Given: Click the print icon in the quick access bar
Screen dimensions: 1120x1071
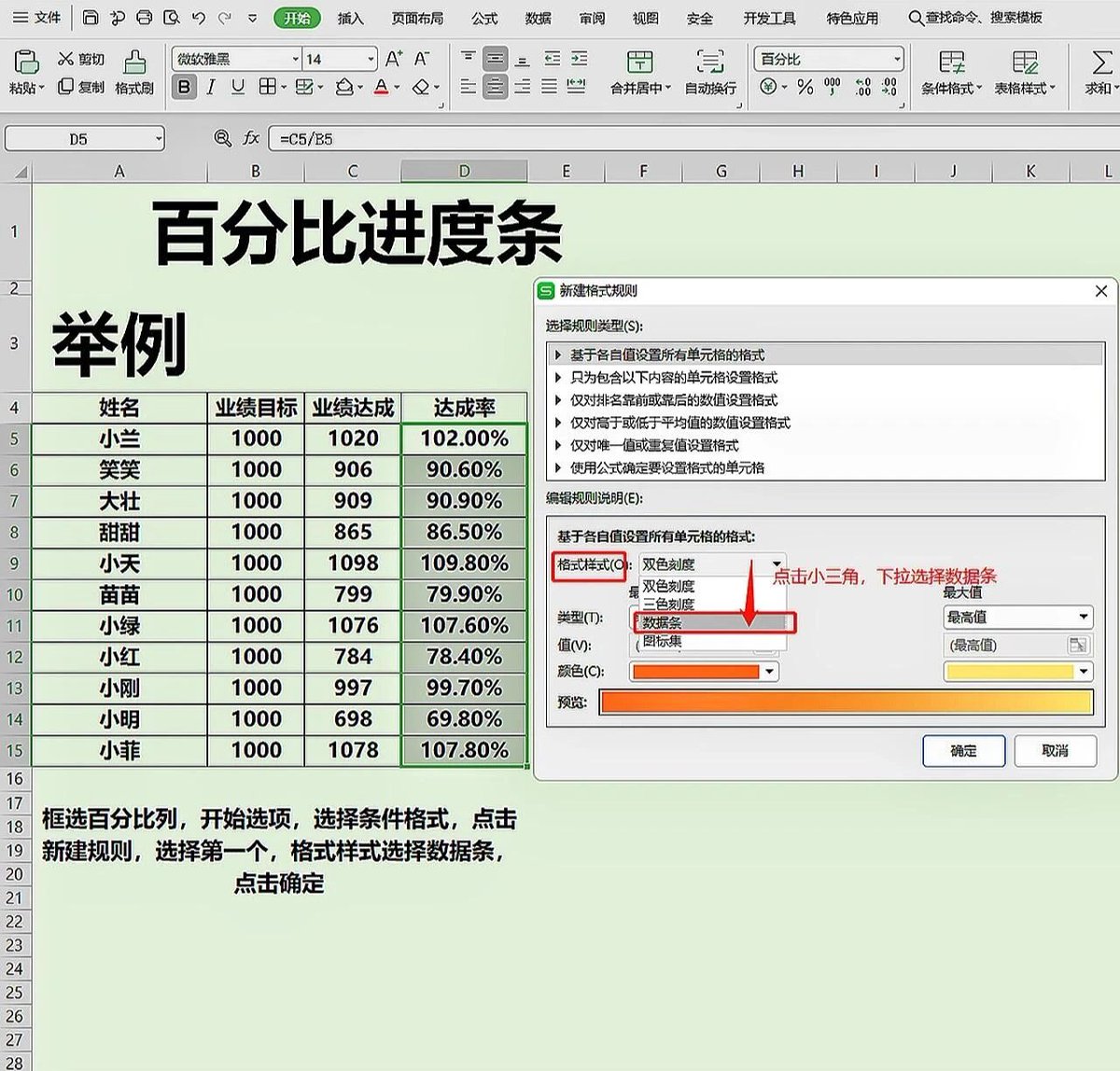Looking at the screenshot, I should (144, 18).
